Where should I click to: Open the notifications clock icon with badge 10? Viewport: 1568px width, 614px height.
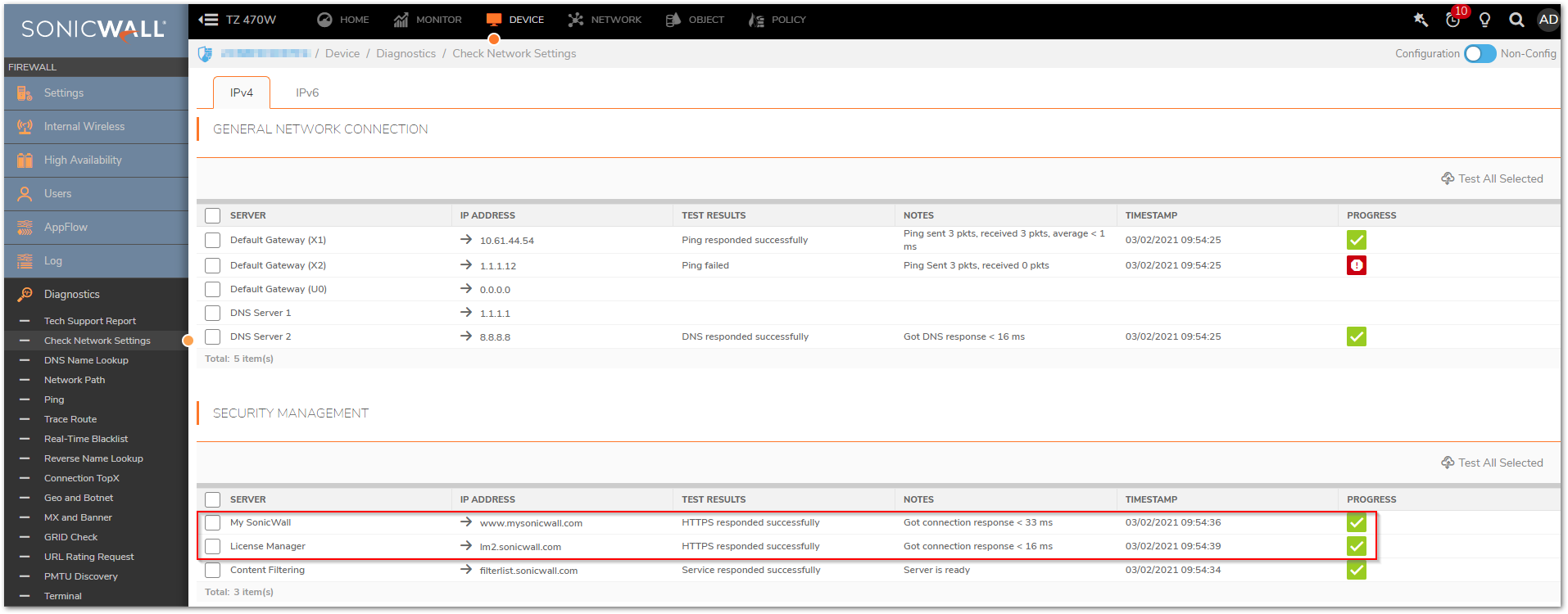(1453, 20)
